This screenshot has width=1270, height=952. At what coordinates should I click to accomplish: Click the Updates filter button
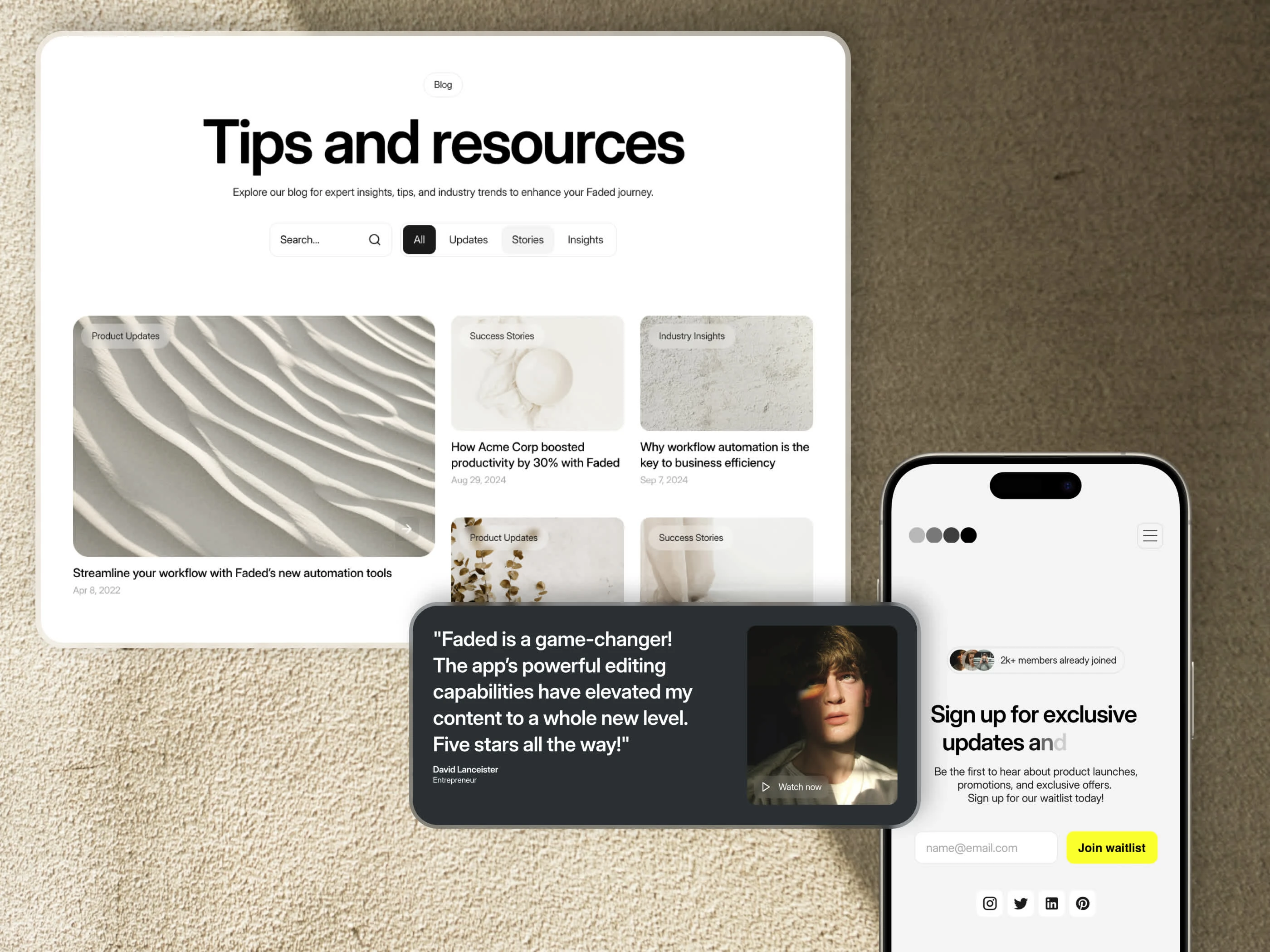tap(469, 239)
